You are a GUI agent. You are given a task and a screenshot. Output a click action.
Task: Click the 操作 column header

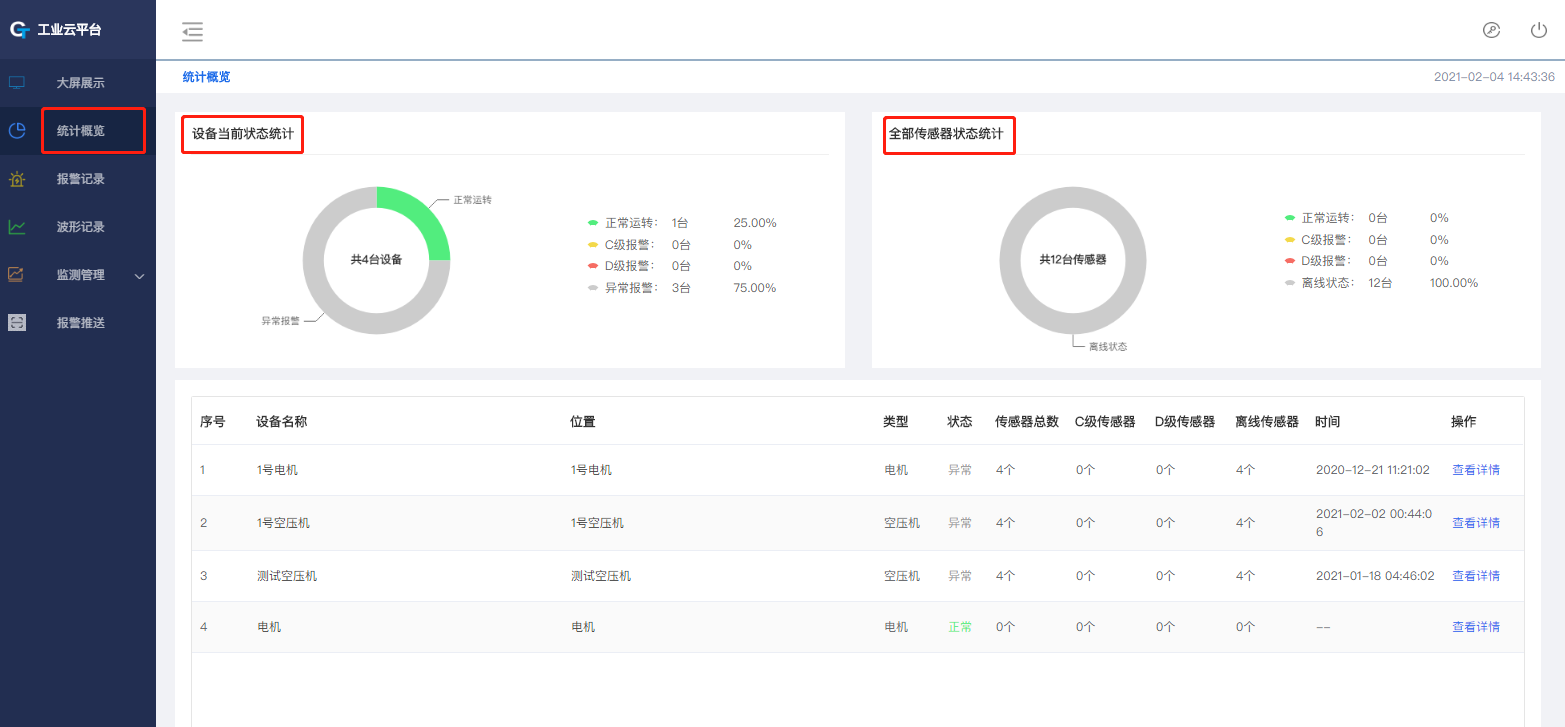(x=1464, y=422)
